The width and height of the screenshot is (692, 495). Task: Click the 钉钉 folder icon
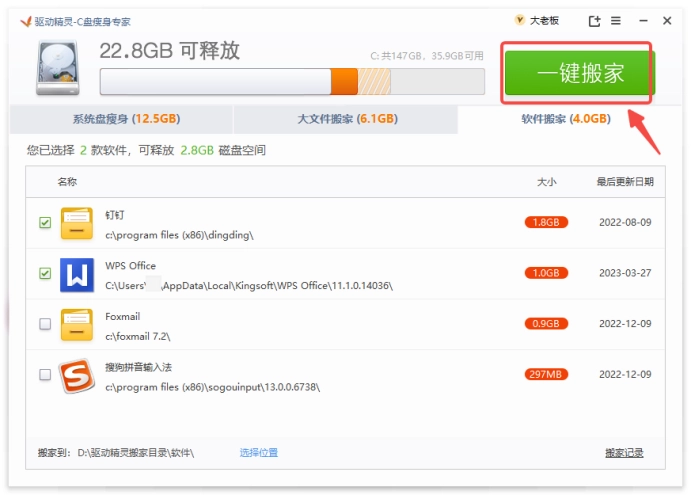point(76,223)
